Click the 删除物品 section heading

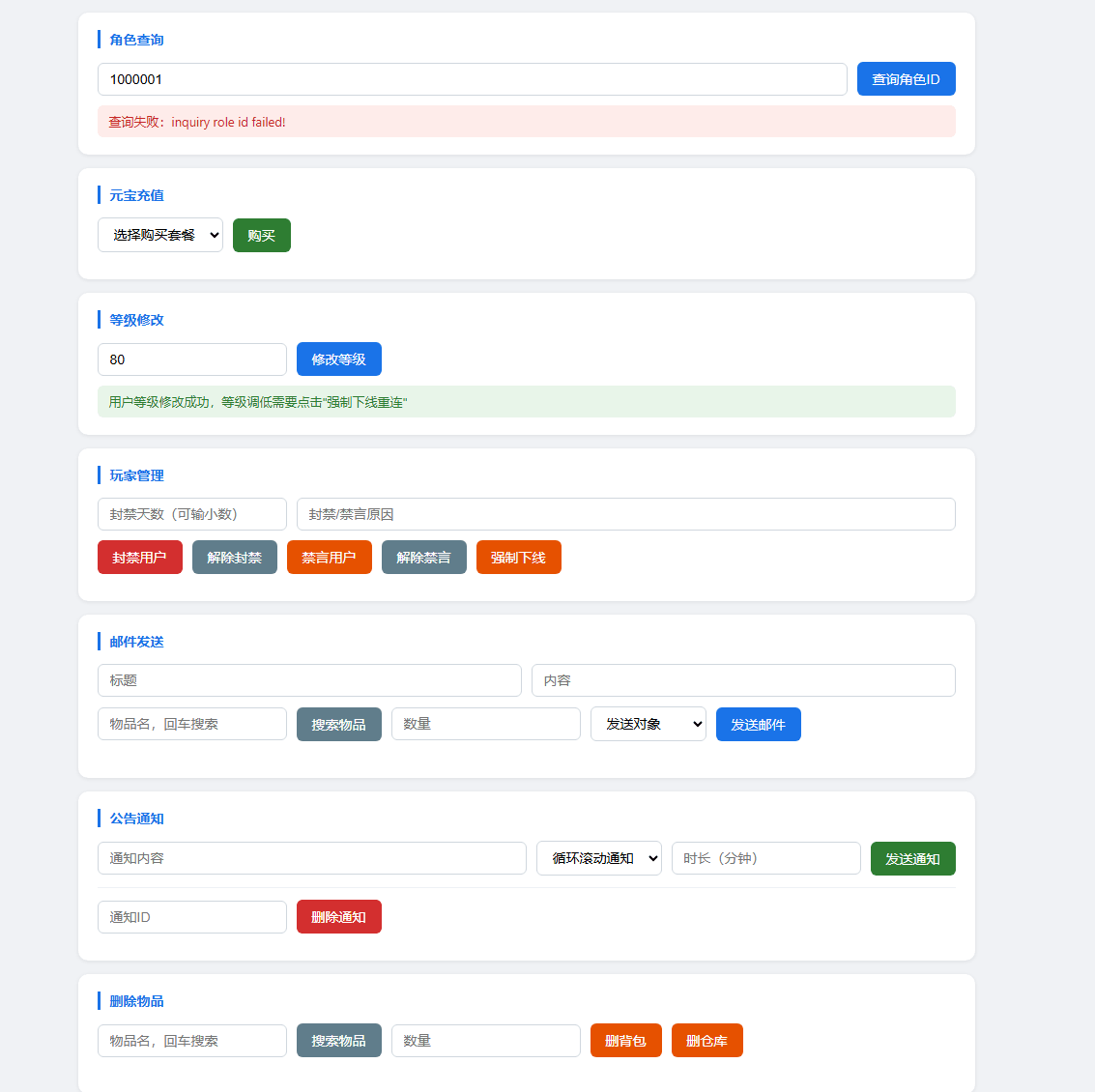pos(136,1001)
